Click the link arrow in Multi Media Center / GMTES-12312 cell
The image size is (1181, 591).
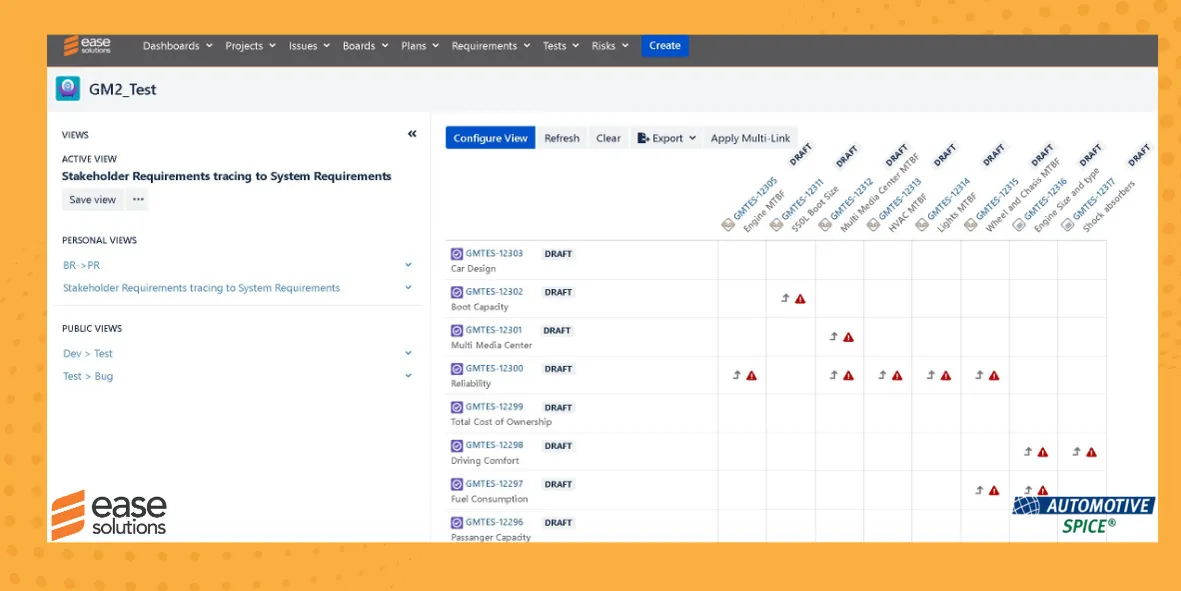click(833, 337)
